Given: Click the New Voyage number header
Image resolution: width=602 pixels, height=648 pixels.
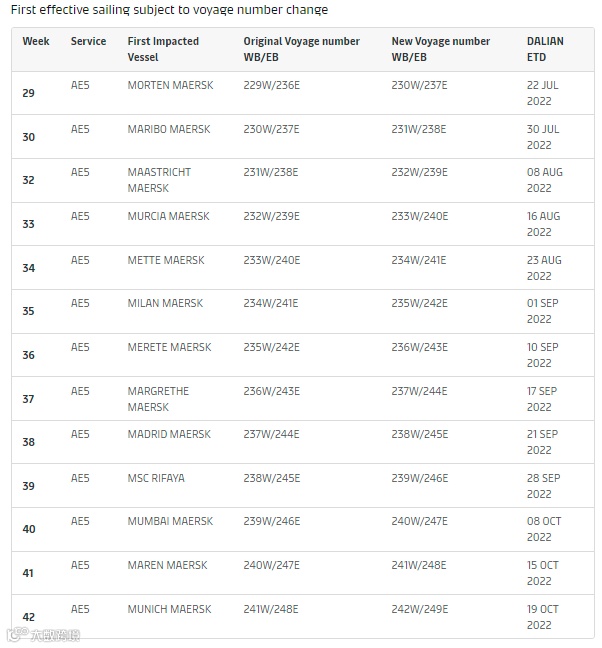Looking at the screenshot, I should (440, 49).
